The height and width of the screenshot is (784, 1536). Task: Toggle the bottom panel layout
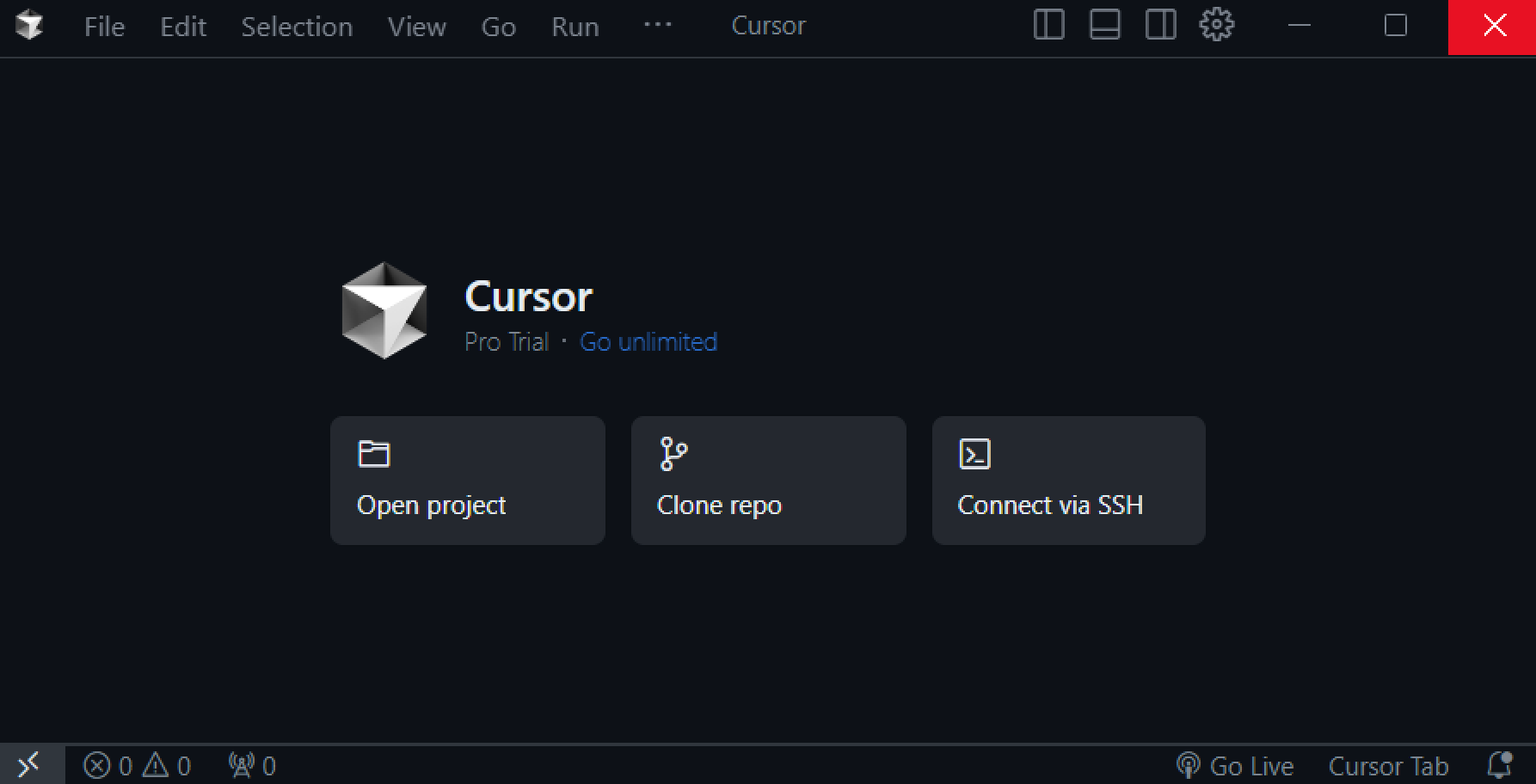1103,25
